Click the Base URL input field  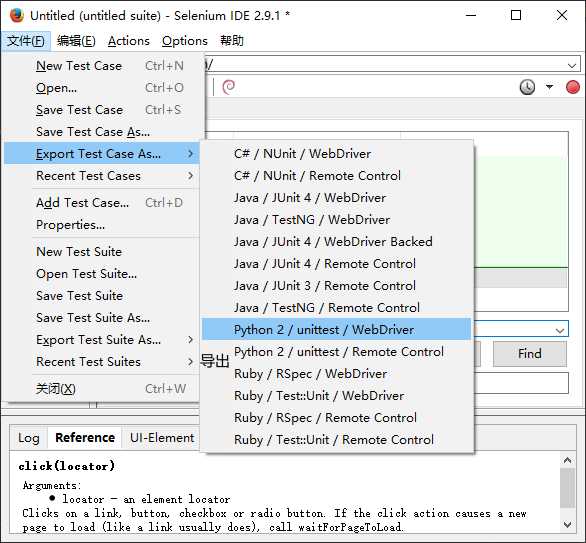[x=391, y=65]
